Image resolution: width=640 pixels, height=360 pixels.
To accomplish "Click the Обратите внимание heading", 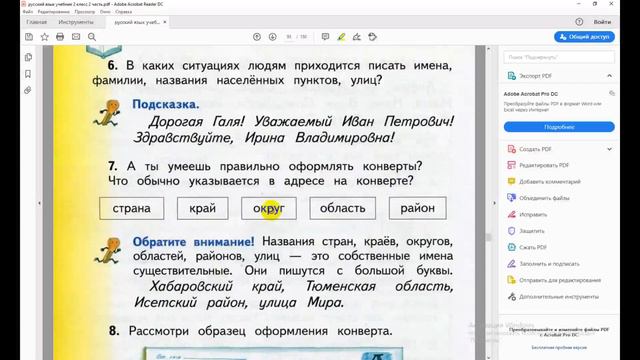I will click(x=193, y=241).
